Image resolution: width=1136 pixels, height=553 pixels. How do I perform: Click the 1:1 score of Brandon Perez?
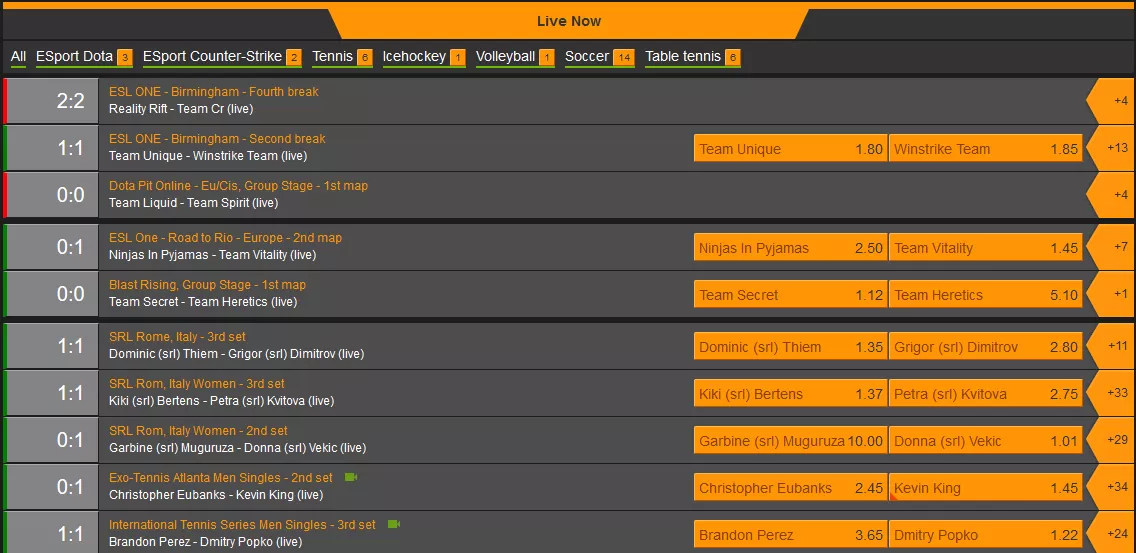[x=70, y=534]
